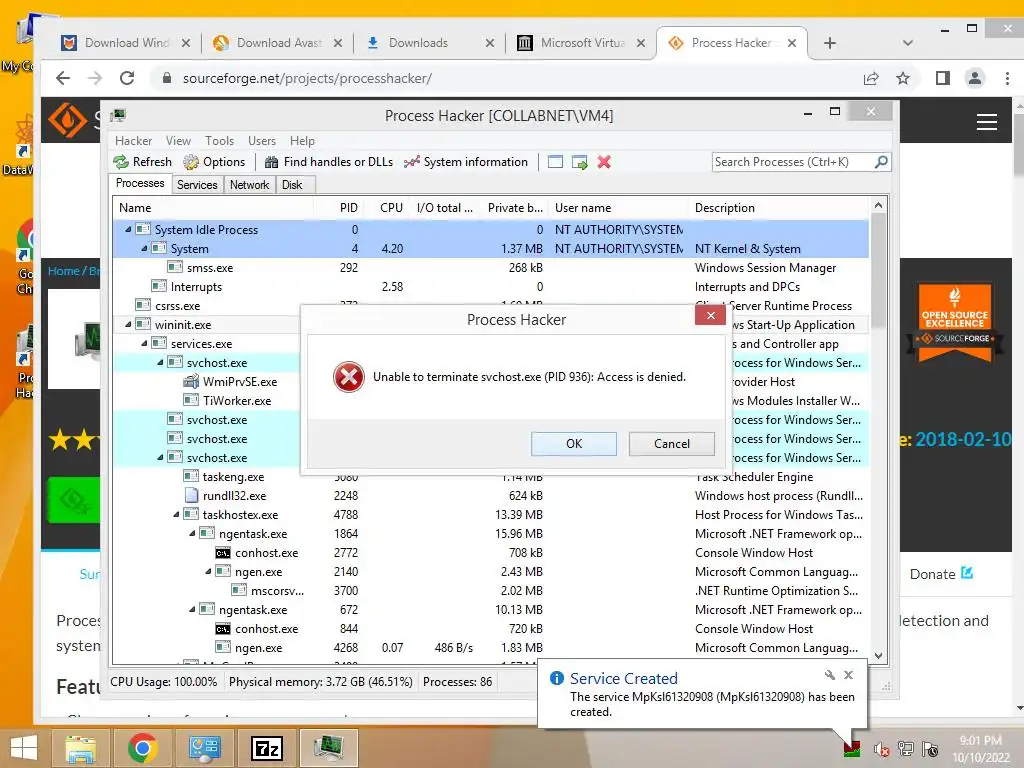Collapse the services.exe tree node

144,344
